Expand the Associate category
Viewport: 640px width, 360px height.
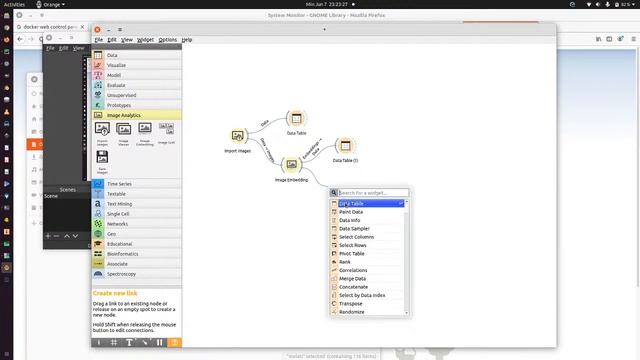pyautogui.click(x=137, y=264)
